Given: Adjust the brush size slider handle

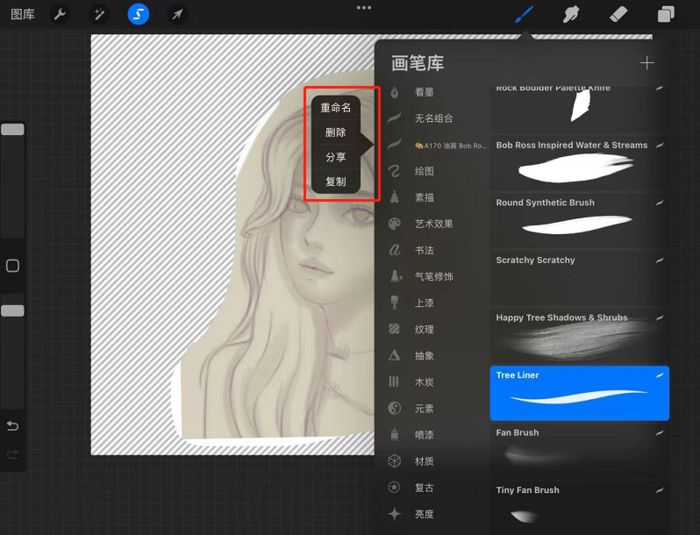Looking at the screenshot, I should (x=12, y=130).
